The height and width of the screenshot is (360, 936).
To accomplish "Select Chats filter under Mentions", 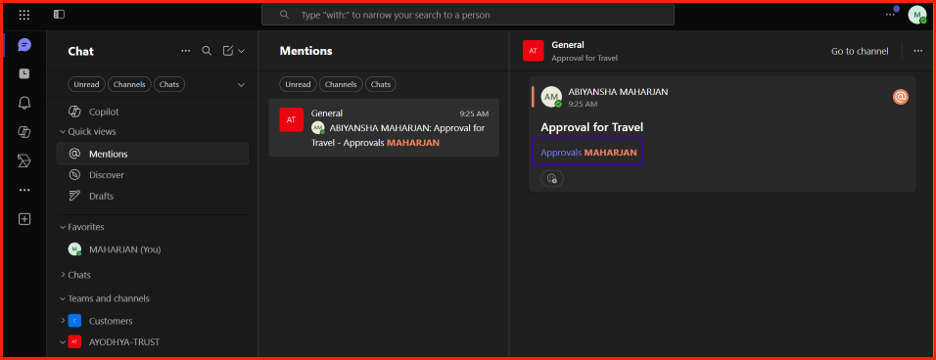I will click(381, 85).
